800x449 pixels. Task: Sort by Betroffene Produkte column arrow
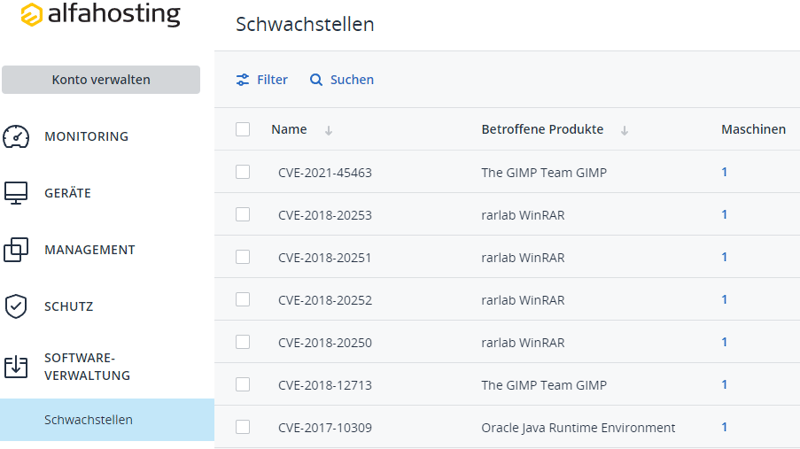(625, 131)
